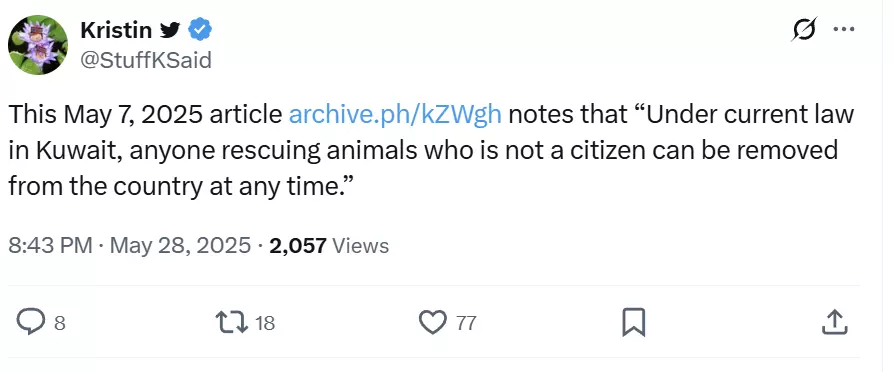Open the Grok slashed-circle icon
The height and width of the screenshot is (372, 894).
click(x=804, y=29)
